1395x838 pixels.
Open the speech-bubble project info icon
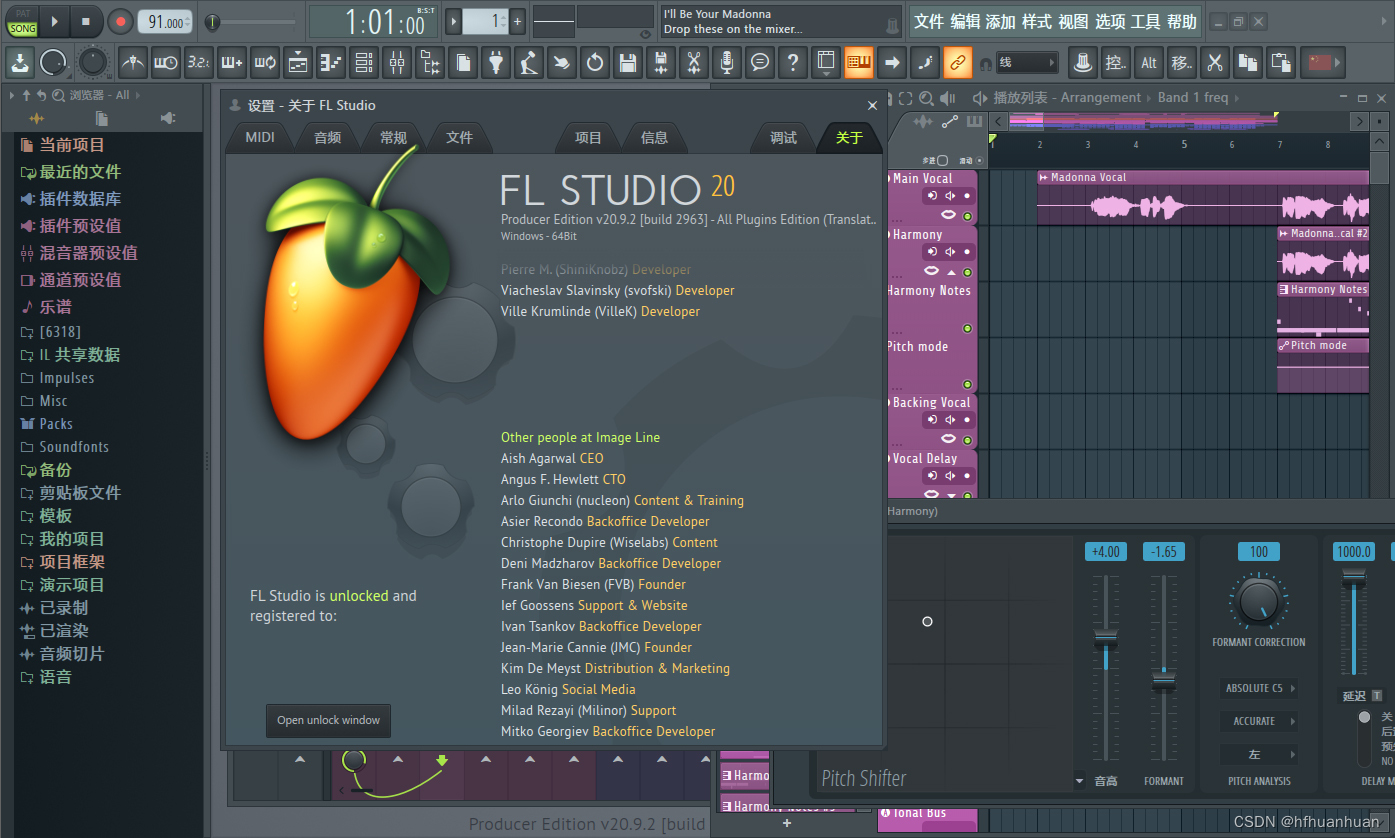tap(760, 63)
